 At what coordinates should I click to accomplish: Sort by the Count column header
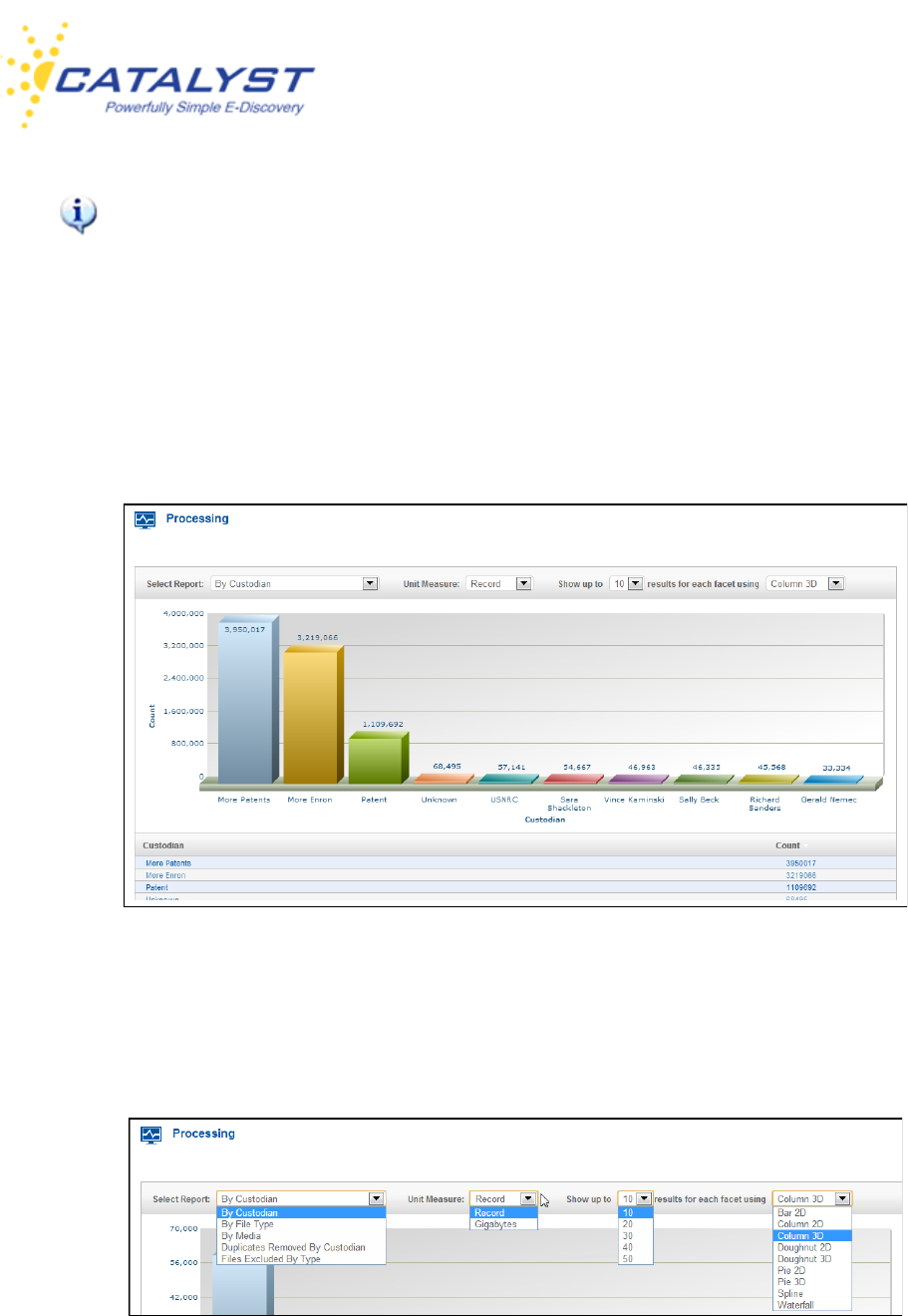(x=788, y=845)
